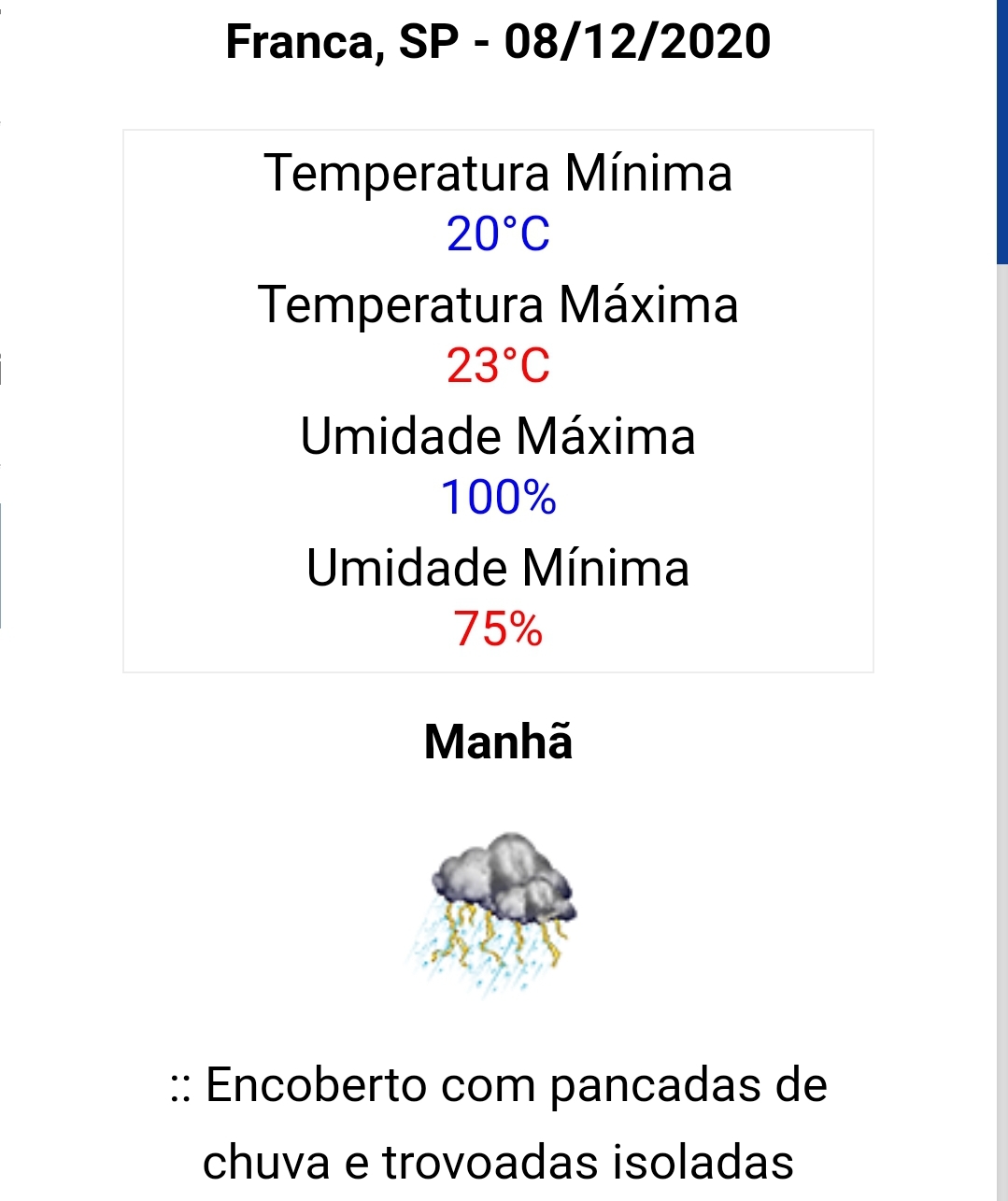
Task: Click the 23°C maximum temperature value
Action: [498, 366]
